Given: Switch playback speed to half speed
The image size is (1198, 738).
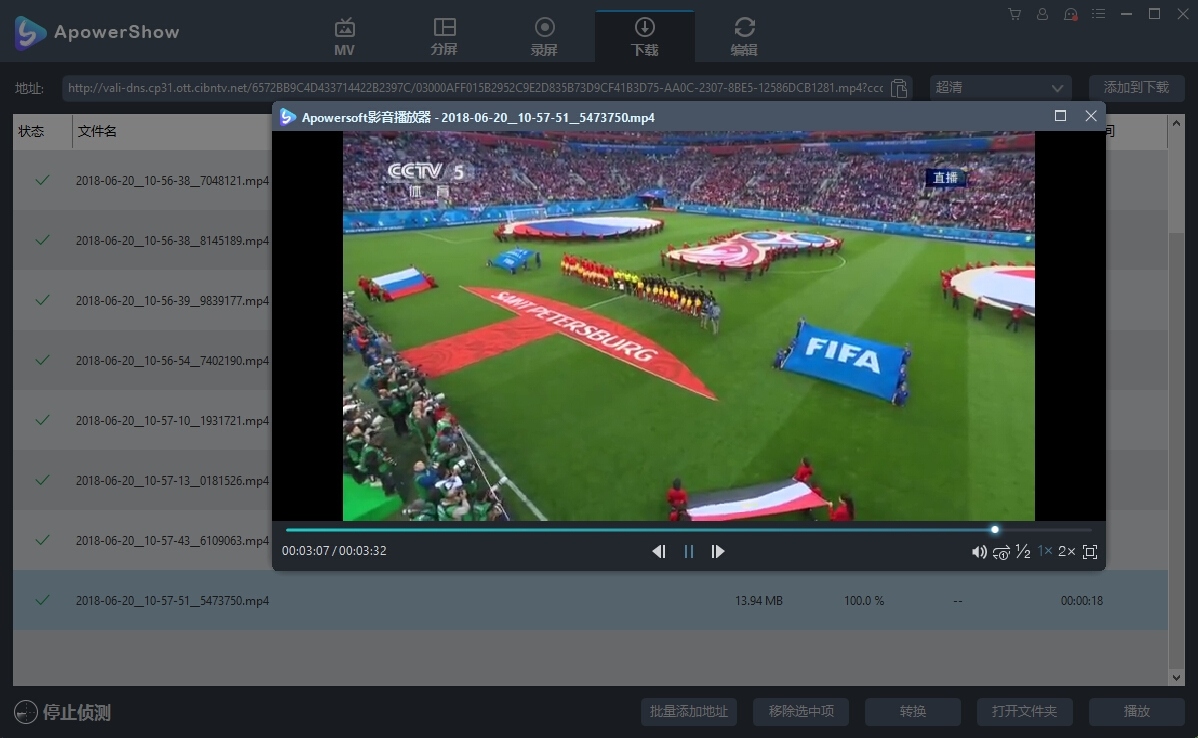Looking at the screenshot, I should pos(1023,552).
